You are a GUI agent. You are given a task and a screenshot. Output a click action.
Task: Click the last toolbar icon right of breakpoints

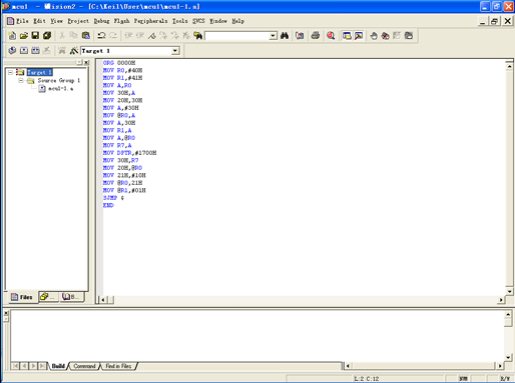click(409, 35)
